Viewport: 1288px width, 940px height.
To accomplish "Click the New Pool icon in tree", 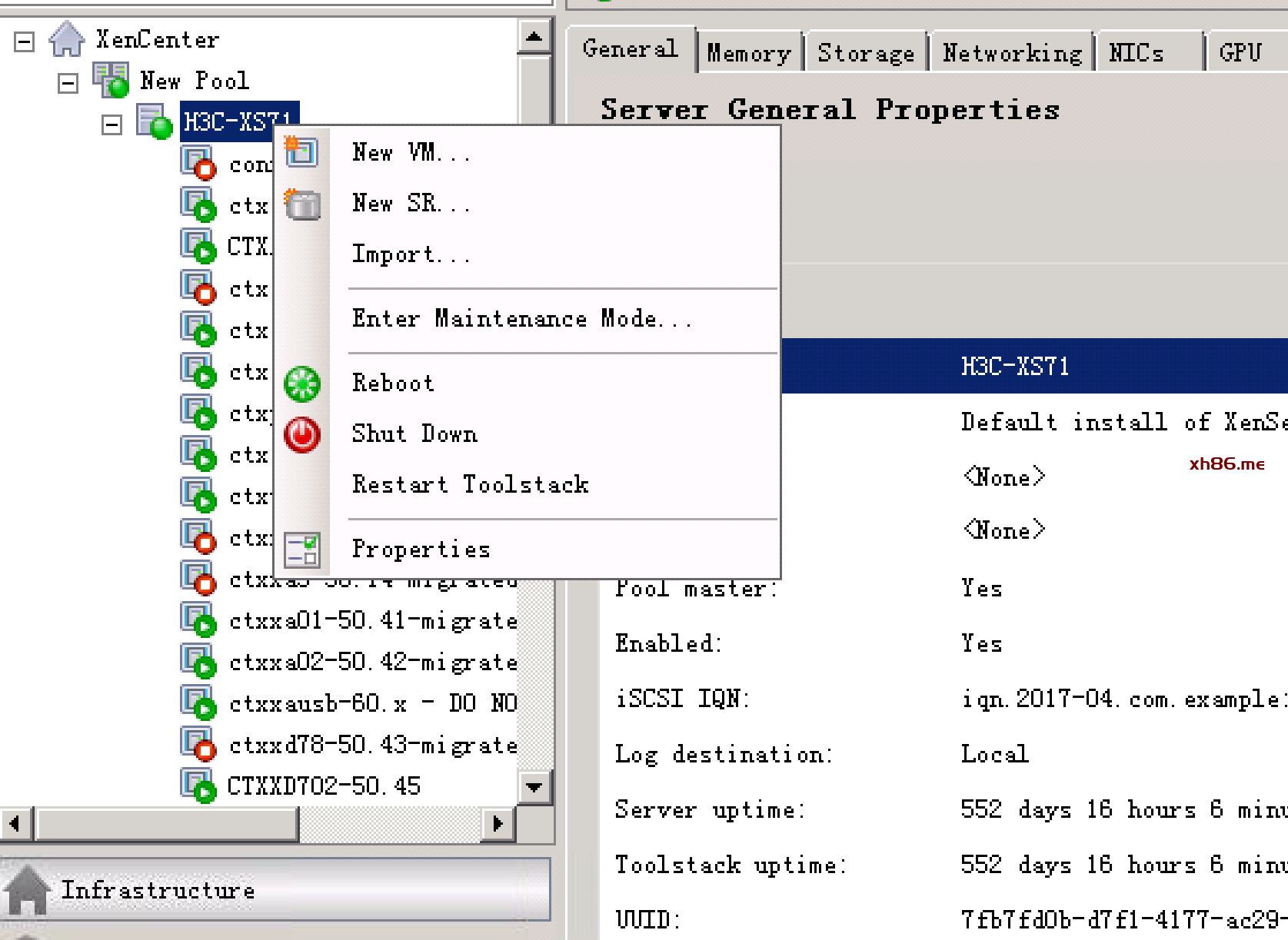I will click(111, 81).
